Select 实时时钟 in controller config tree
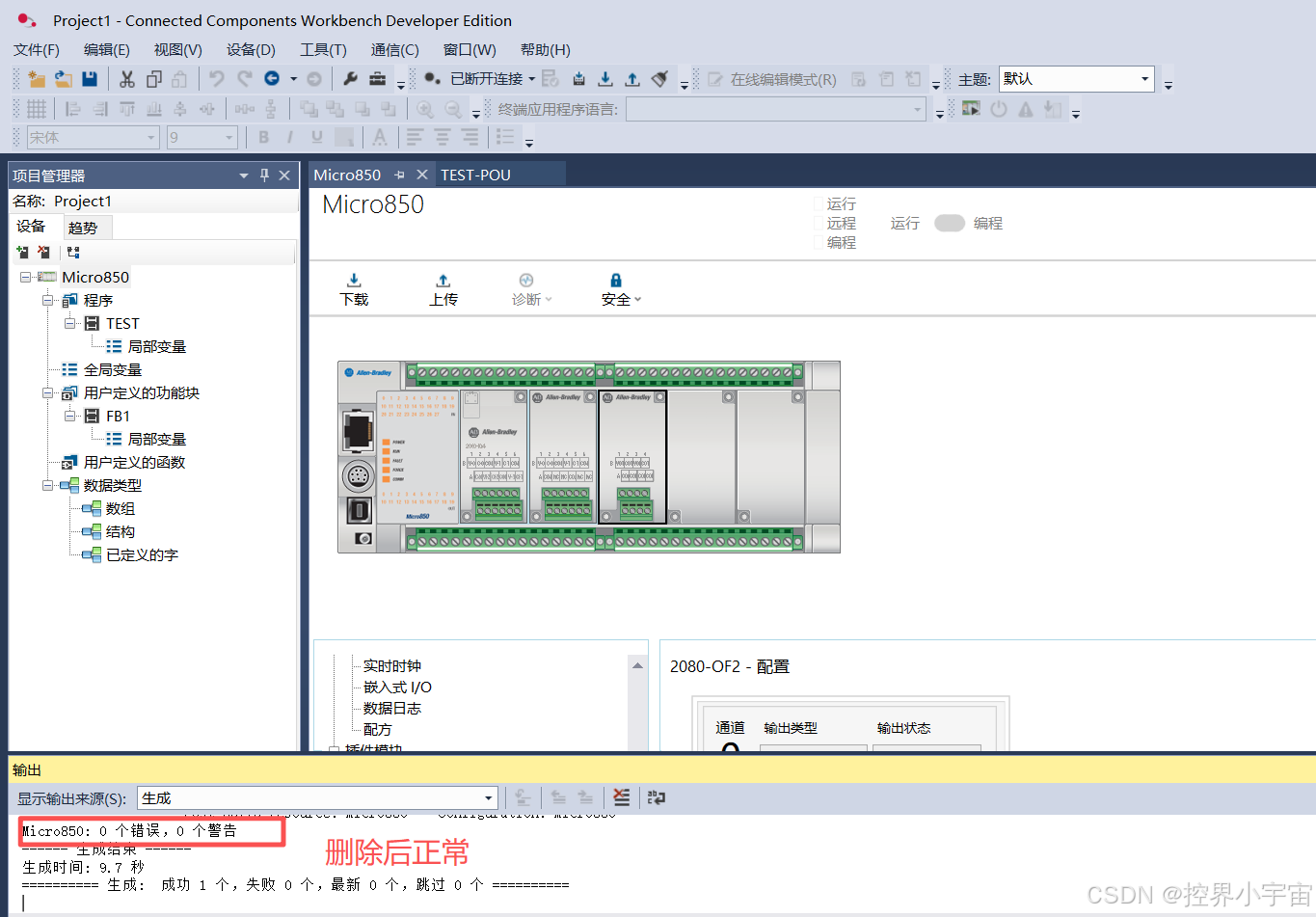This screenshot has width=1316, height=917. 392,666
